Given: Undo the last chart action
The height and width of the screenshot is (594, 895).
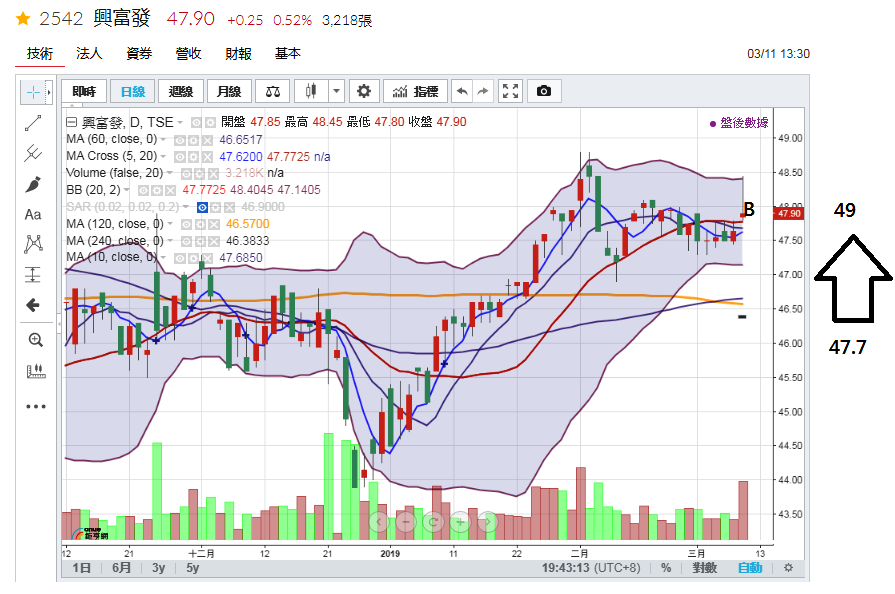Looking at the screenshot, I should pos(462,91).
